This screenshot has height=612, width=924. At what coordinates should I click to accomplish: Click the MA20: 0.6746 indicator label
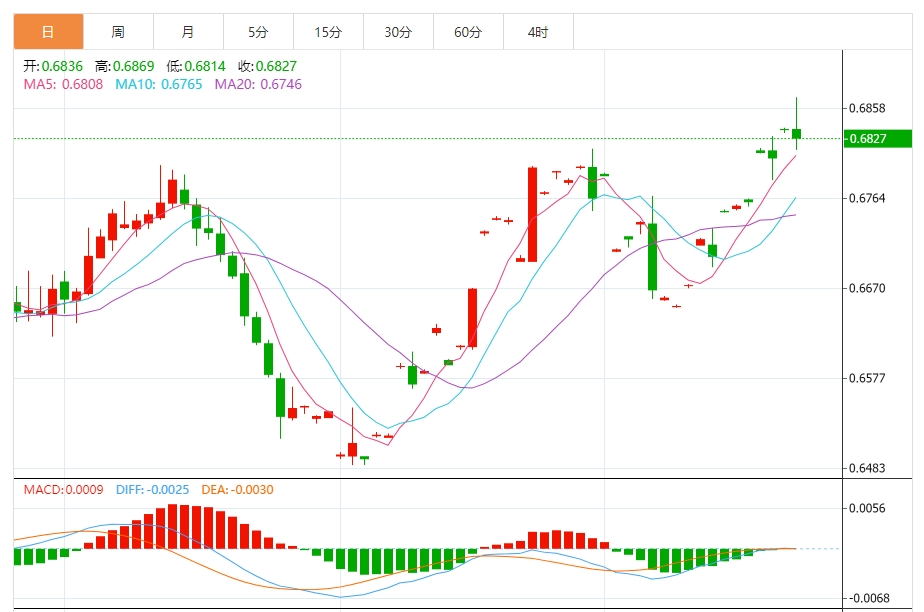pos(258,84)
